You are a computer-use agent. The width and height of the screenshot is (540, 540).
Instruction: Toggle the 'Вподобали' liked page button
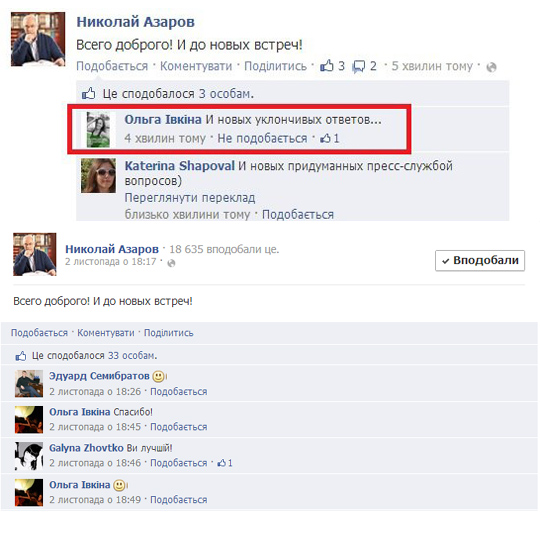[480, 260]
